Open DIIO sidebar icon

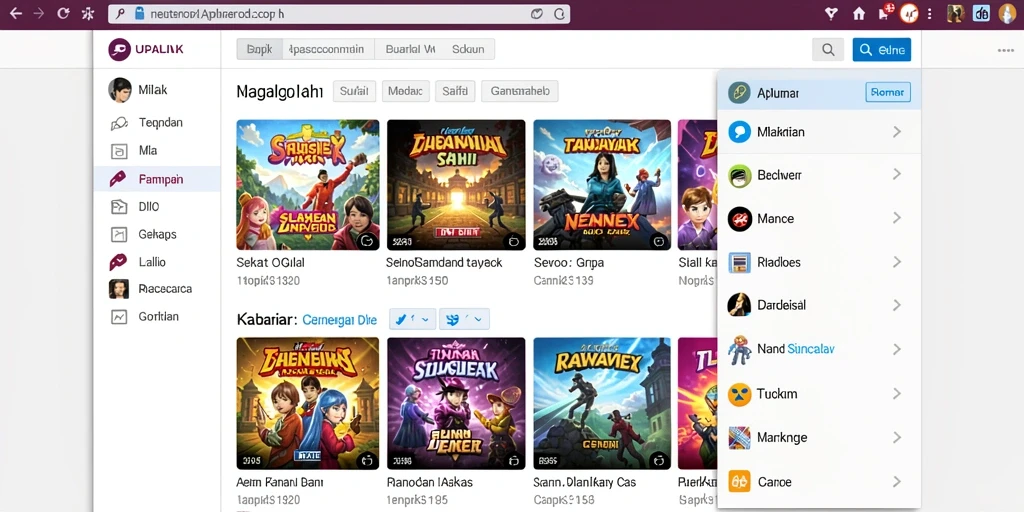(119, 207)
